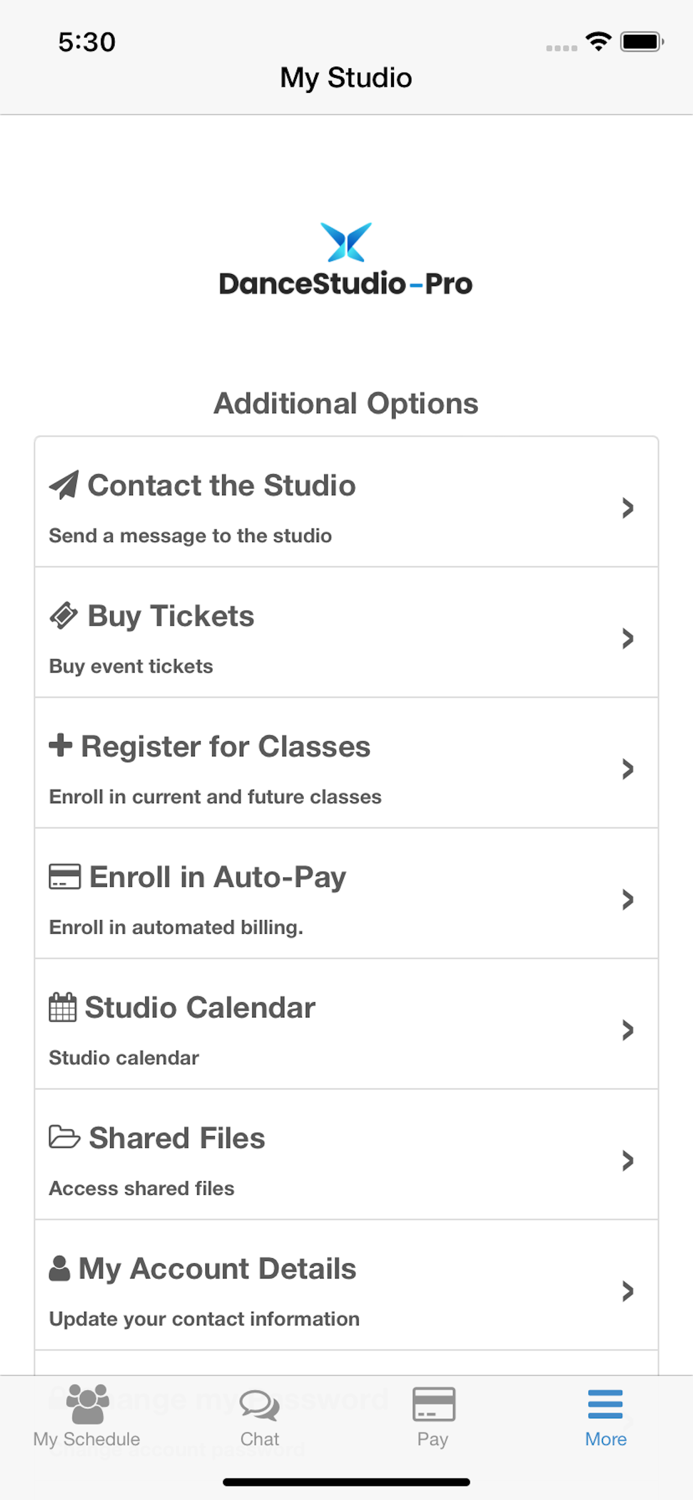Tap the Pay card icon in bottom bar

(432, 1403)
